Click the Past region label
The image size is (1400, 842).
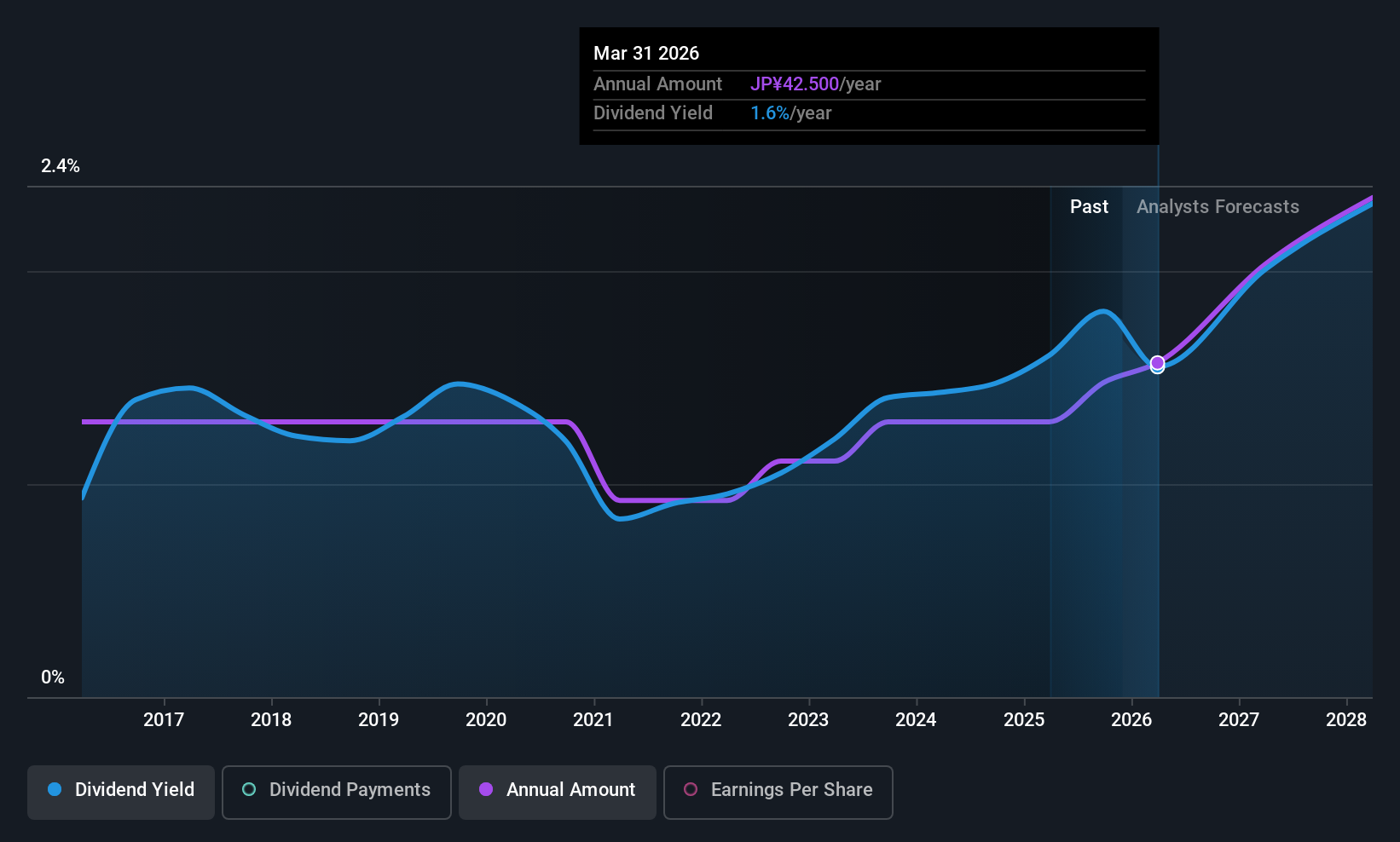[1089, 206]
